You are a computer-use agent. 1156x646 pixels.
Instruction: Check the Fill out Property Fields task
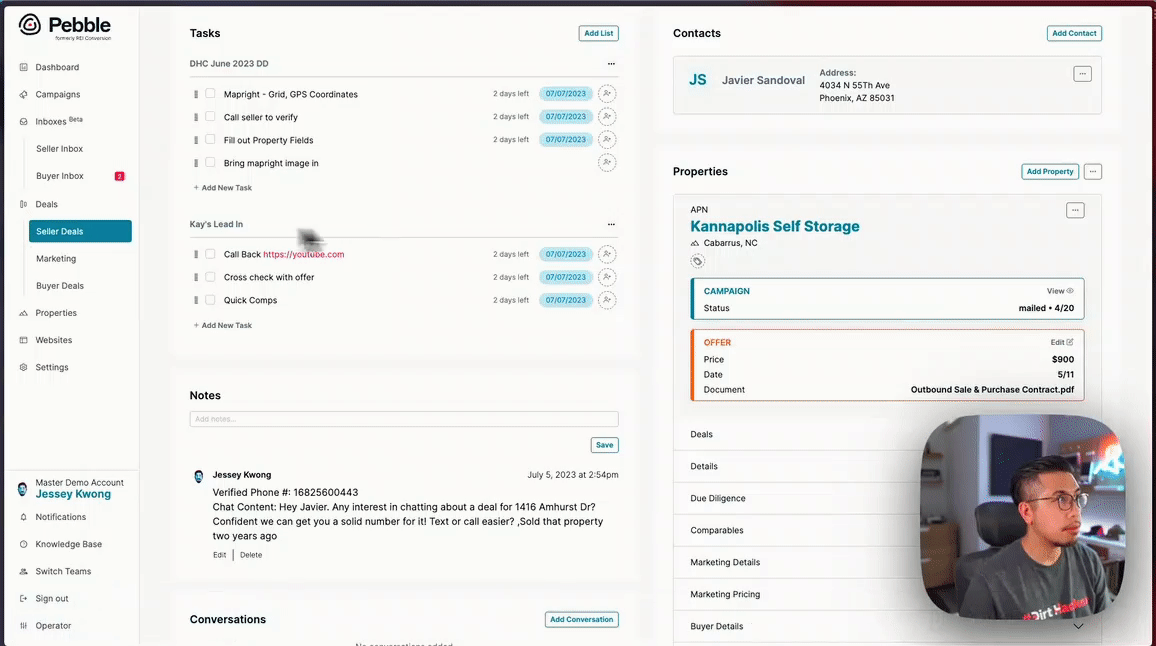[x=210, y=139]
